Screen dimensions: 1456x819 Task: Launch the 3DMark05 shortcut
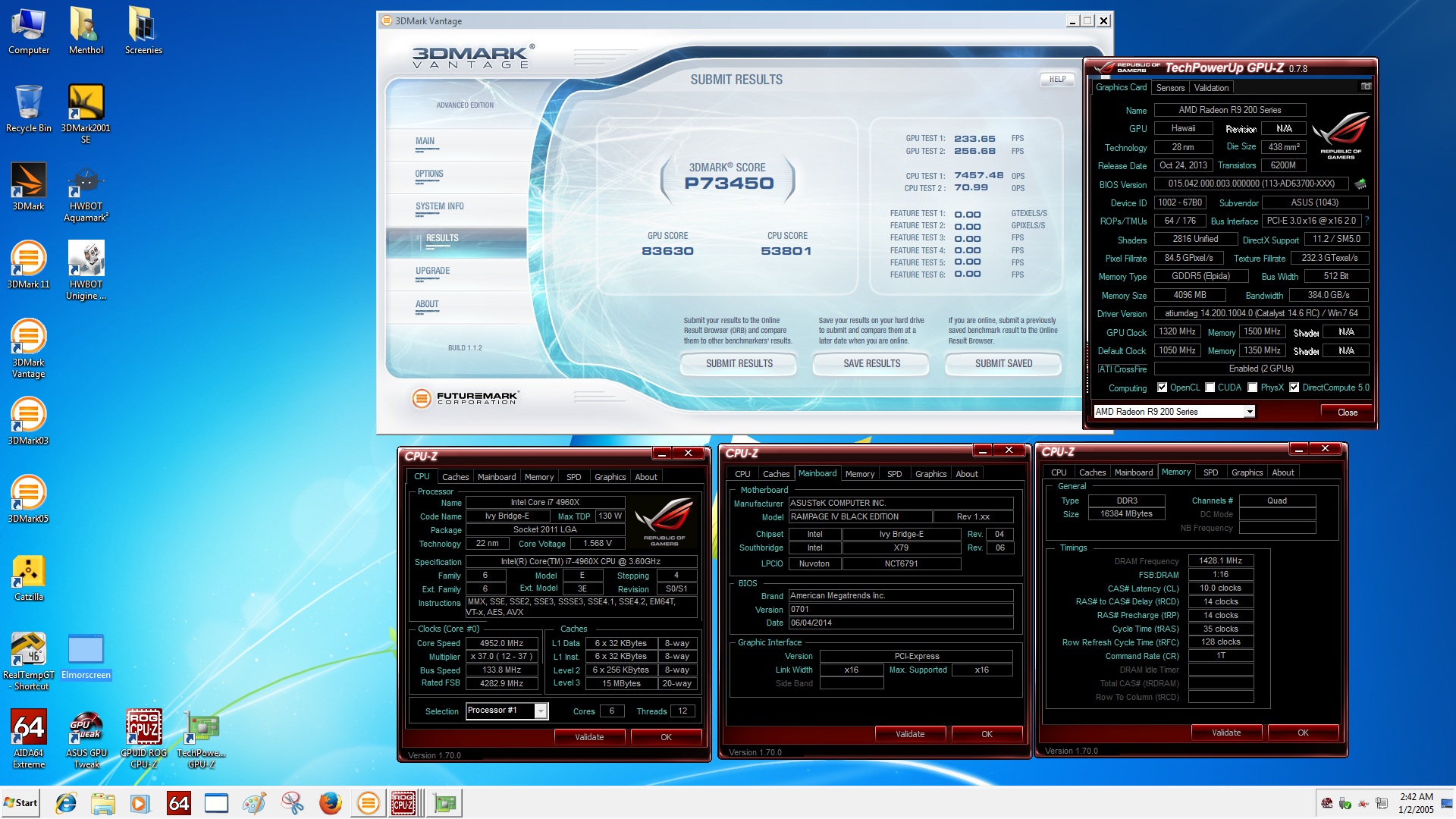pos(29,500)
